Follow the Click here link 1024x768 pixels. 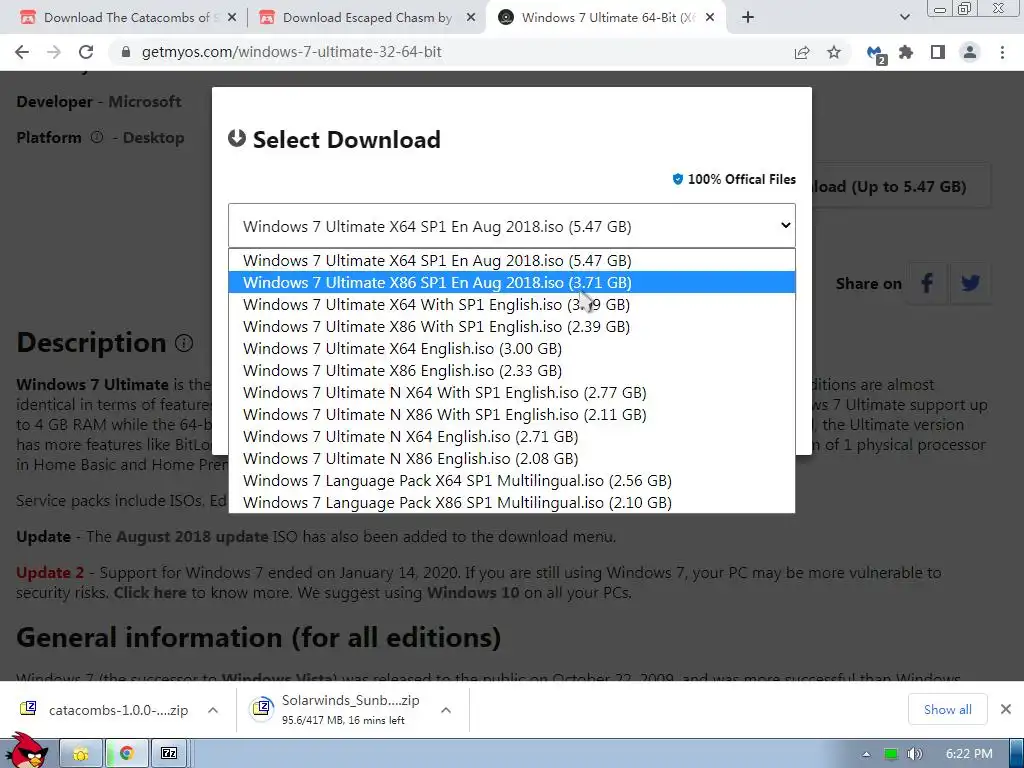[150, 593]
